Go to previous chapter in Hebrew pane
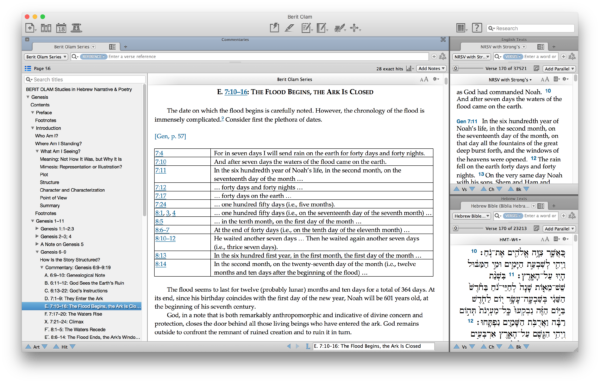Screen dimensions: 600x383 484,347
